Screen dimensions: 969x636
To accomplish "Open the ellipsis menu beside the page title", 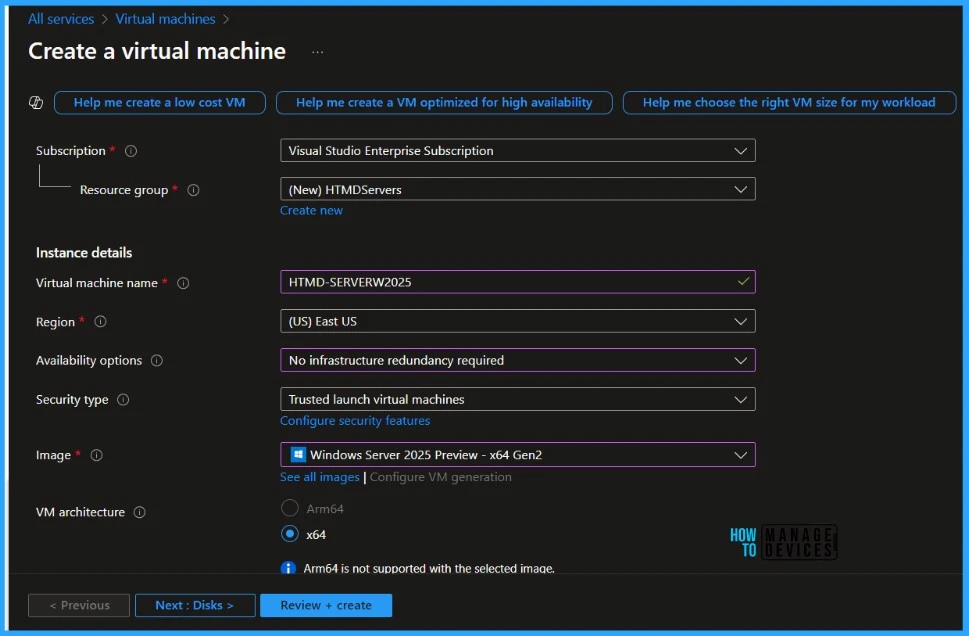I will [x=318, y=52].
